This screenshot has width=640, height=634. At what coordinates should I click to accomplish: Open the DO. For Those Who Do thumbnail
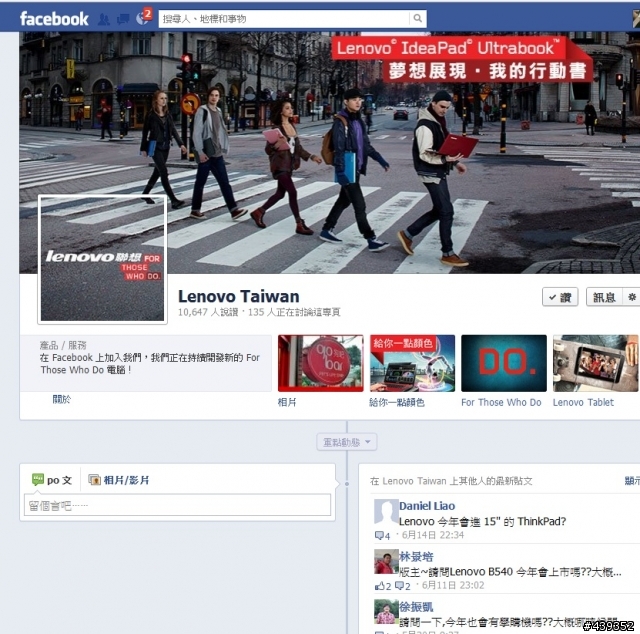(504, 363)
